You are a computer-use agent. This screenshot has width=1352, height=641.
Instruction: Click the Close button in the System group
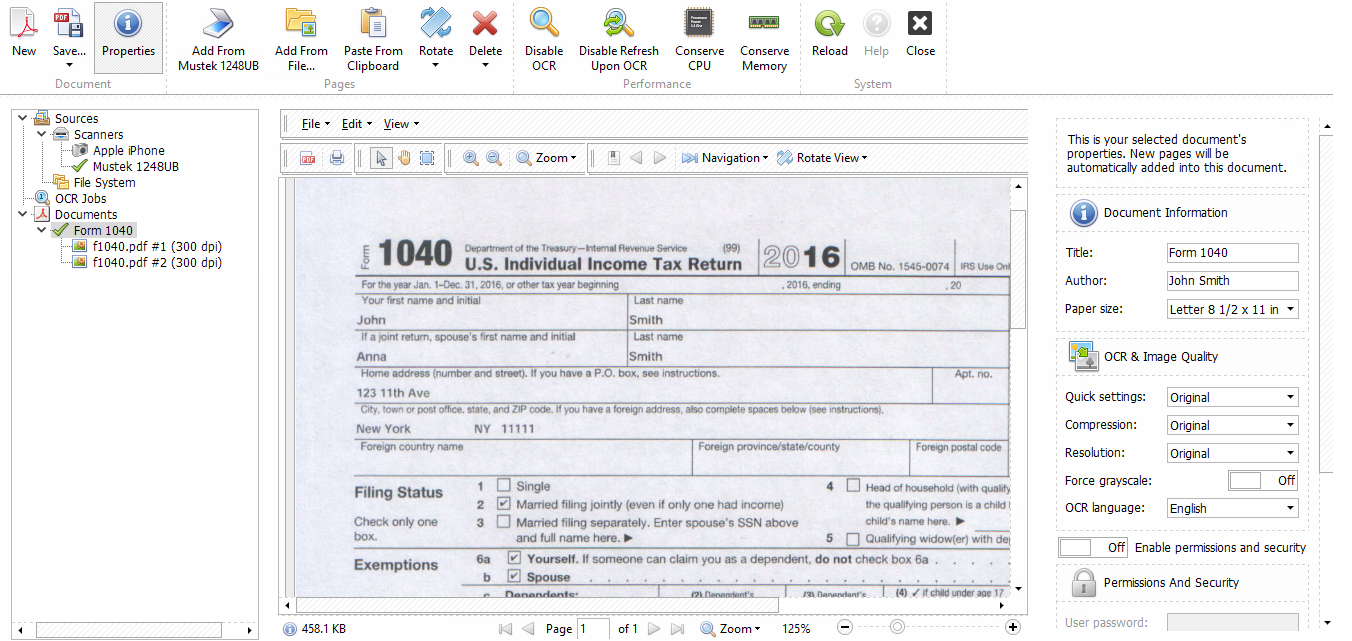click(x=920, y=36)
